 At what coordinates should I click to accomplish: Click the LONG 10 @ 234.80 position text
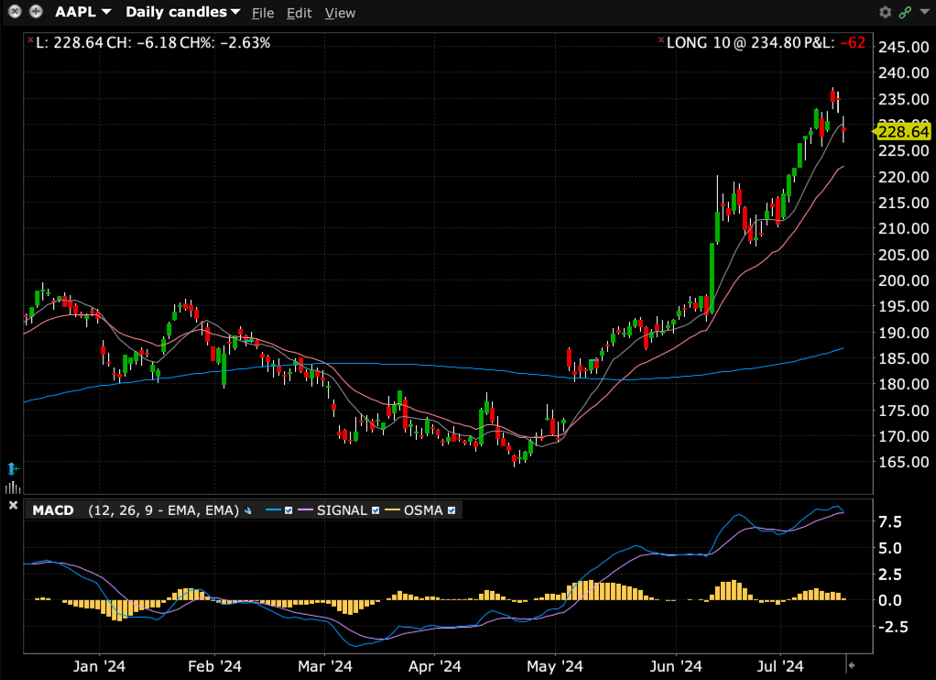click(x=734, y=43)
